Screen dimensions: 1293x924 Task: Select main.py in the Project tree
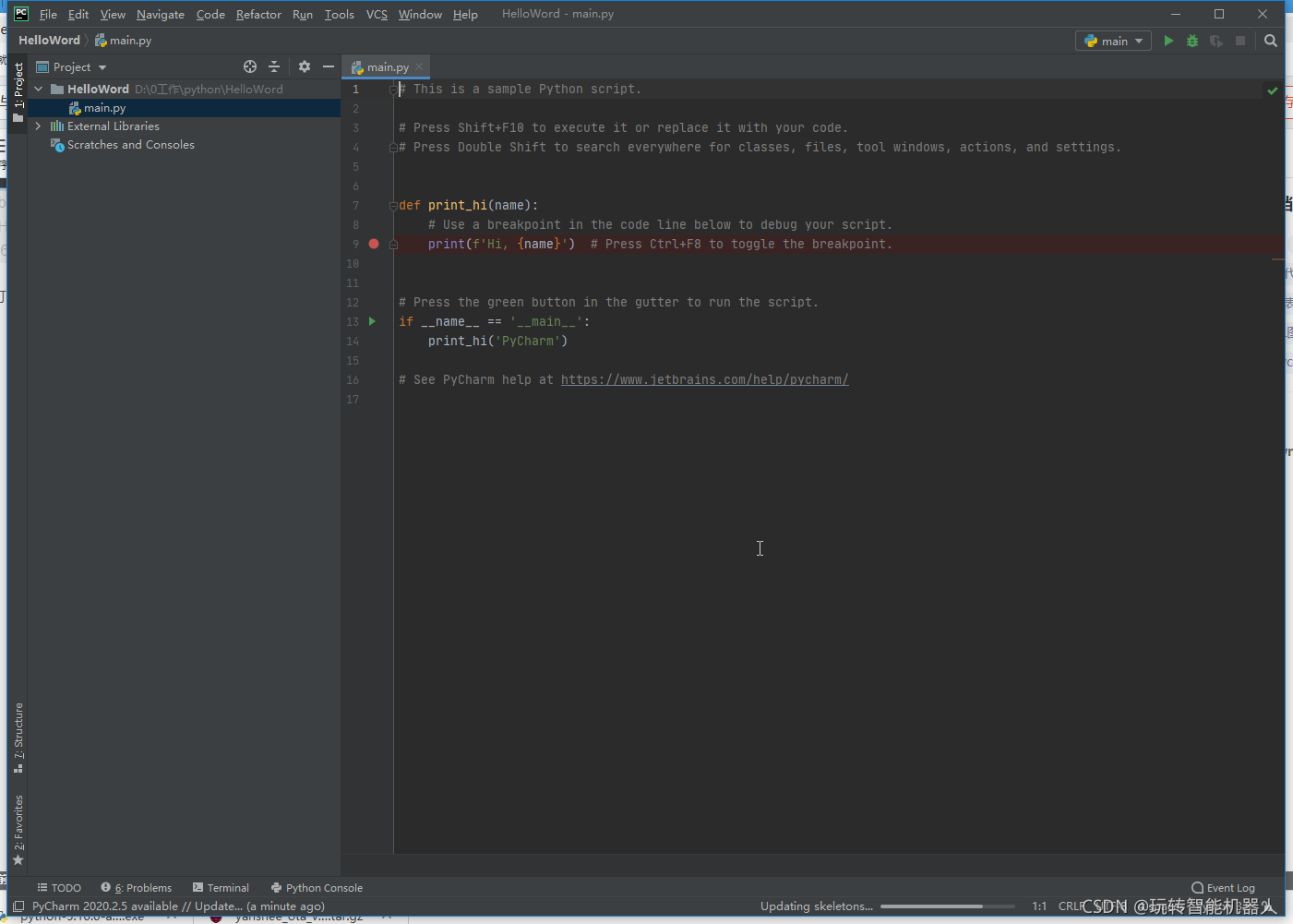[x=184, y=108]
